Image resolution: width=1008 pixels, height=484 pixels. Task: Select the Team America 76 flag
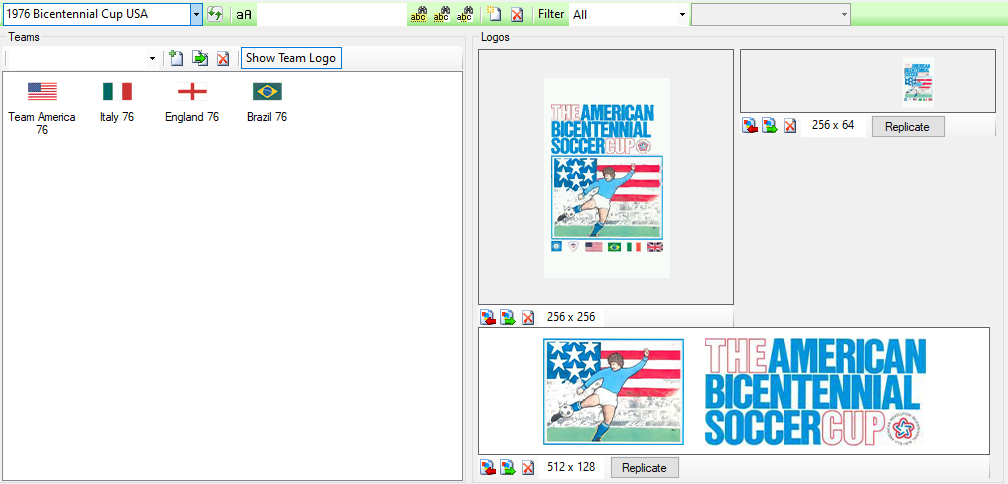tap(42, 91)
